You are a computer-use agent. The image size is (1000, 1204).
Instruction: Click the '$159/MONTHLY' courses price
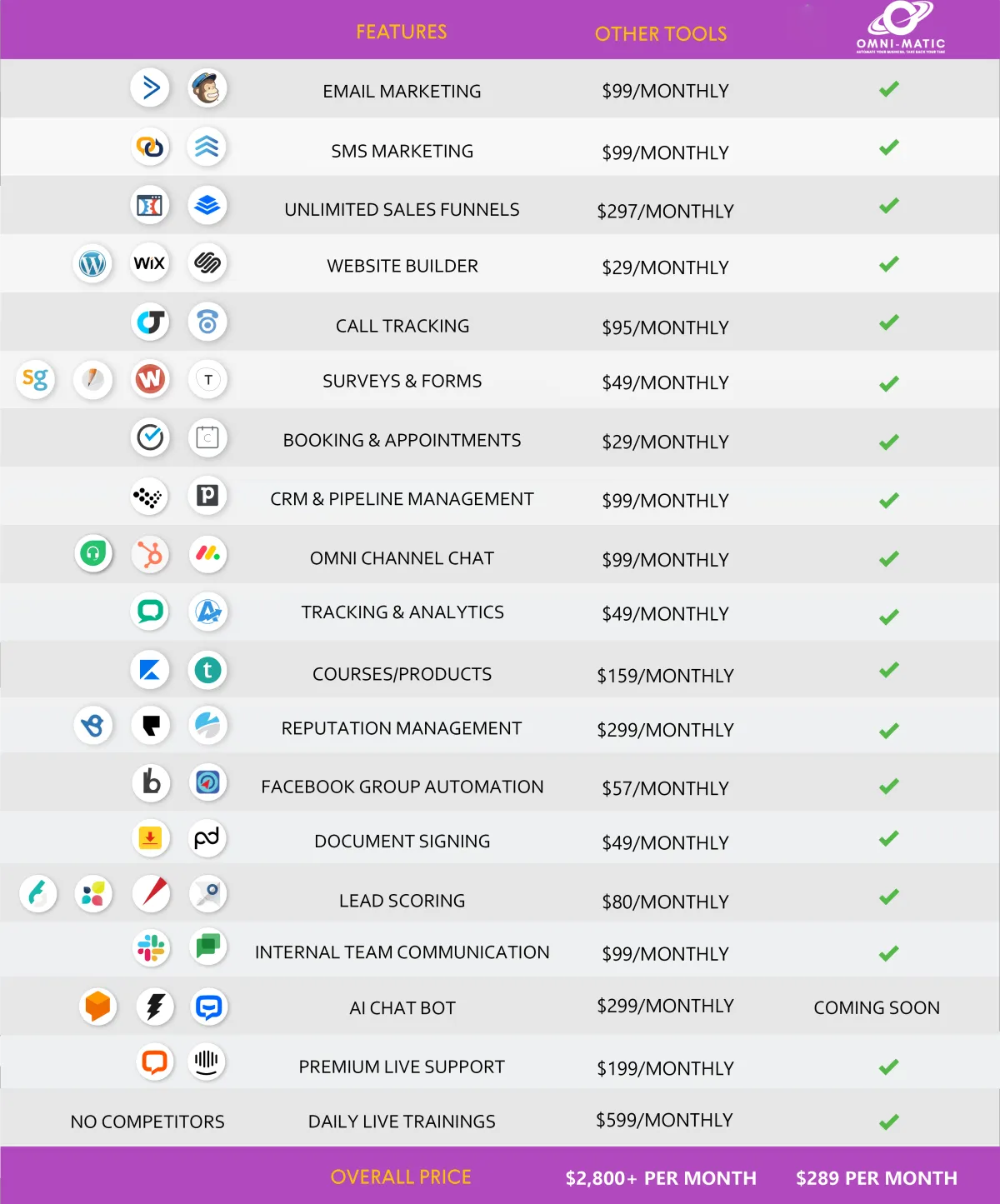point(665,676)
